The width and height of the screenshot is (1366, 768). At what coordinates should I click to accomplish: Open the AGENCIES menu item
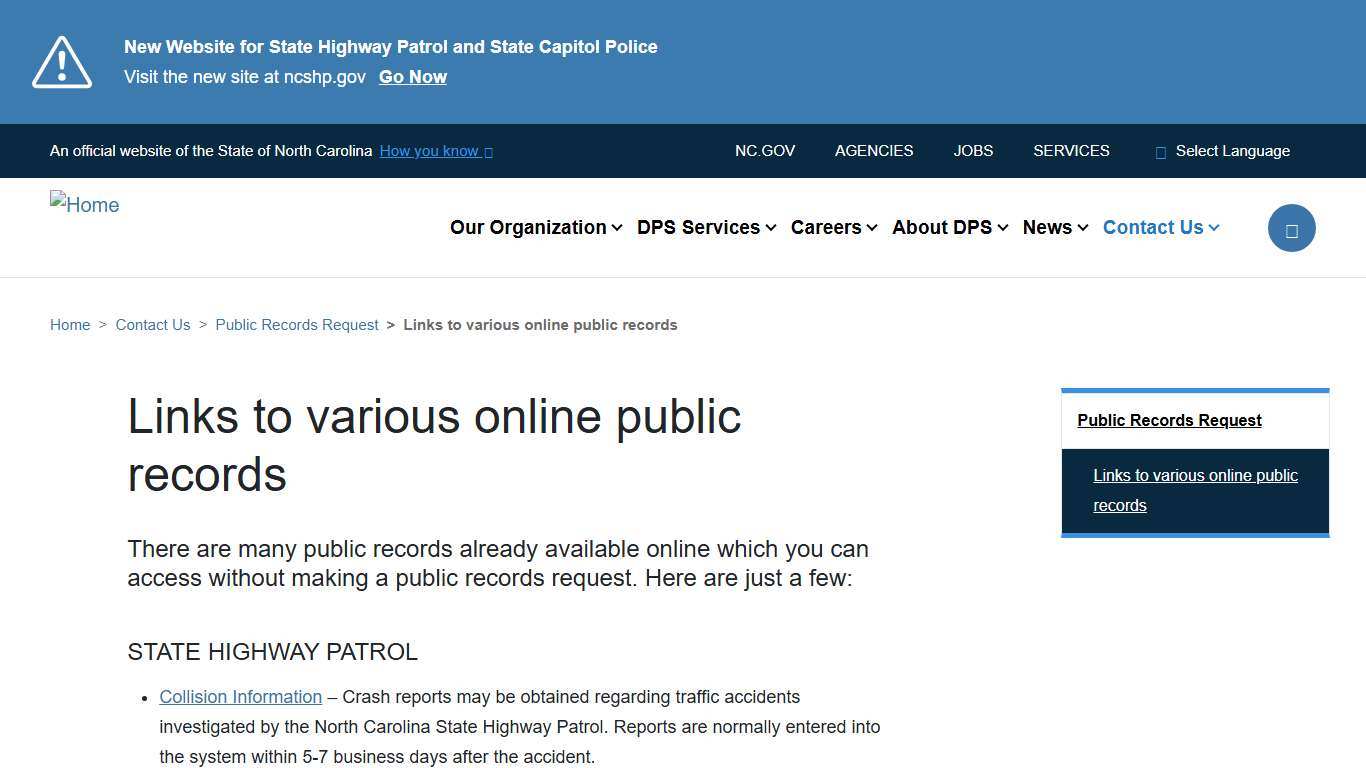[873, 151]
